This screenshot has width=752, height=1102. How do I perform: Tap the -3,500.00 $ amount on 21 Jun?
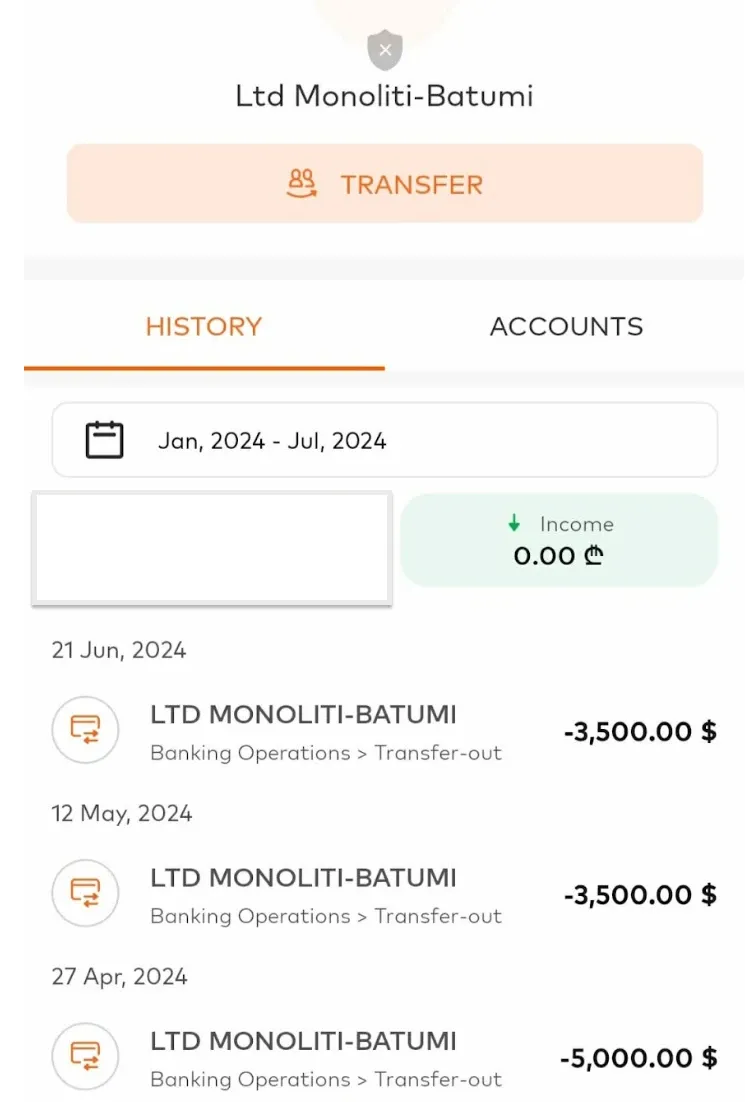[640, 732]
